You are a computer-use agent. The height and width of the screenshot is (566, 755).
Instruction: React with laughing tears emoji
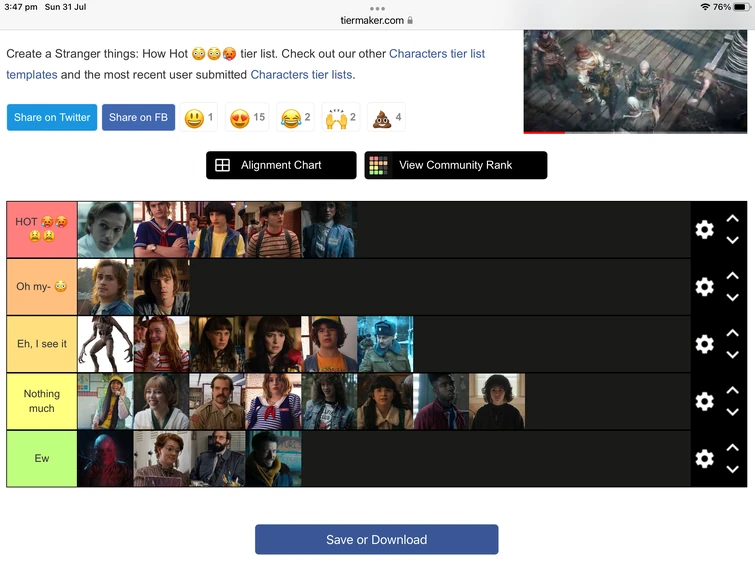[x=295, y=118]
